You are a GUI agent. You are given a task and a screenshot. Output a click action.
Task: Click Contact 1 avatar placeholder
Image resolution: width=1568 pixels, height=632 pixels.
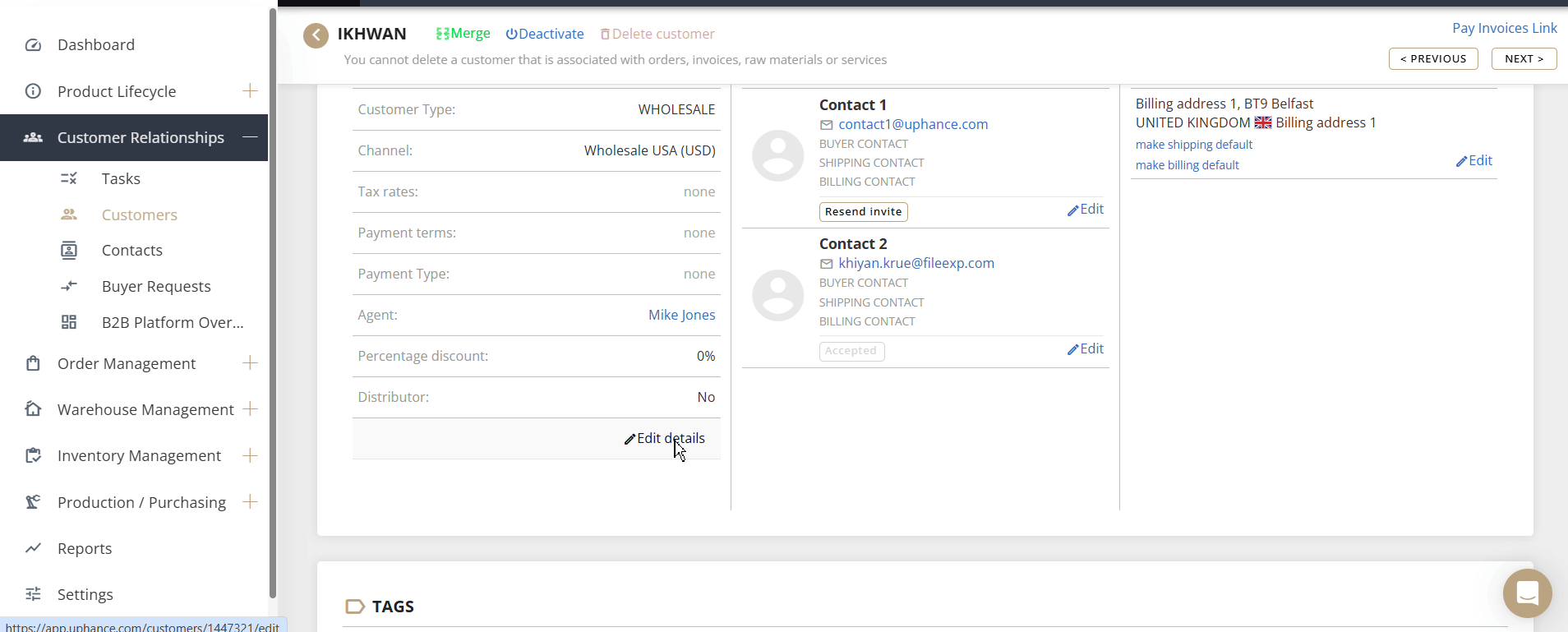point(777,155)
